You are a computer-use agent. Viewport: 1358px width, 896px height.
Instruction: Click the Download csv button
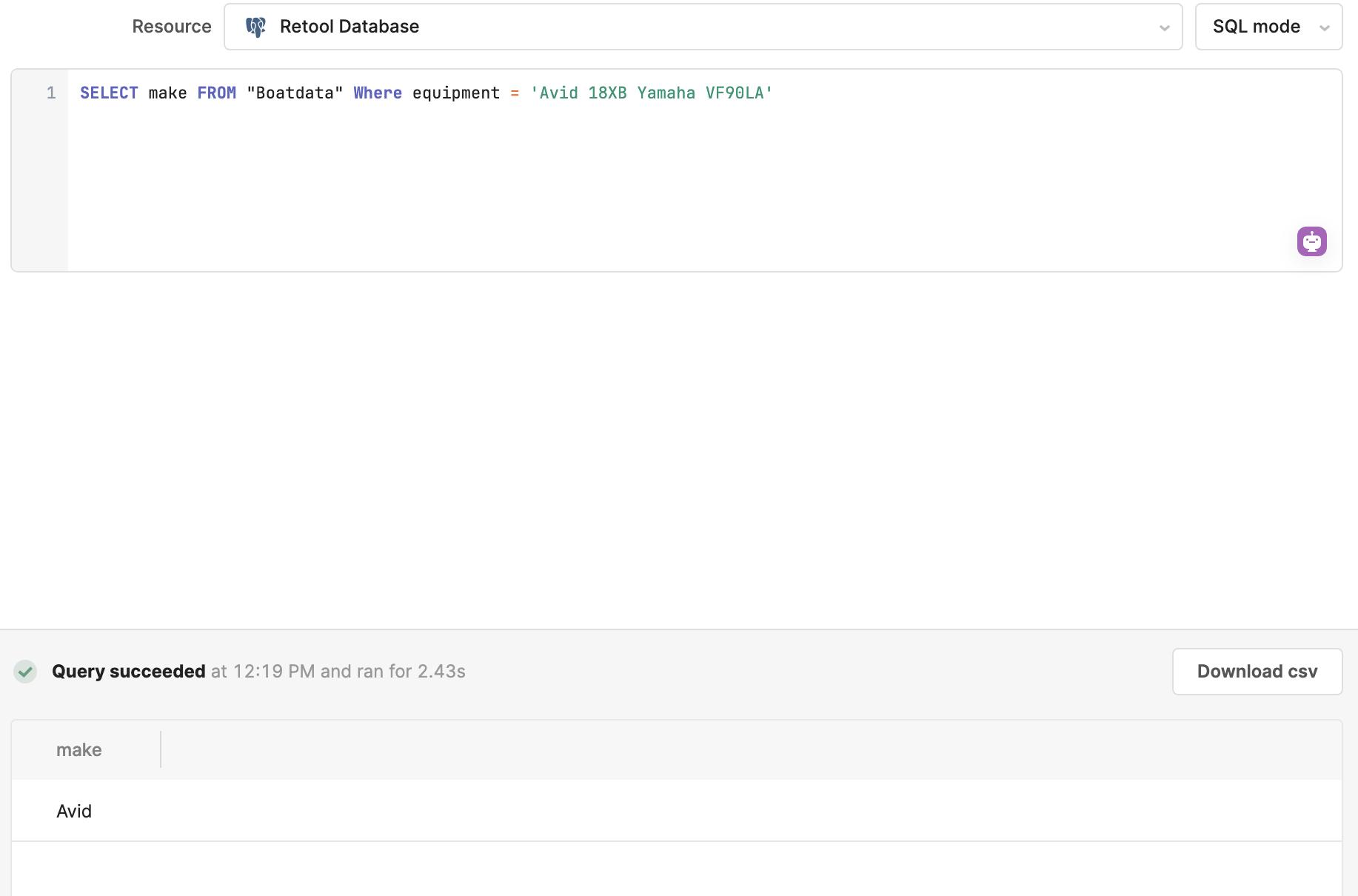[1257, 672]
